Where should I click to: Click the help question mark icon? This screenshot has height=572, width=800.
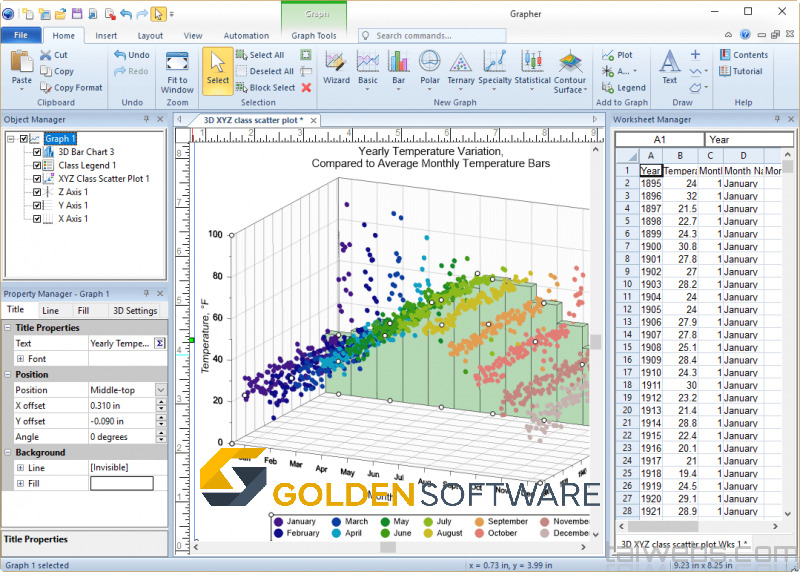(x=745, y=35)
